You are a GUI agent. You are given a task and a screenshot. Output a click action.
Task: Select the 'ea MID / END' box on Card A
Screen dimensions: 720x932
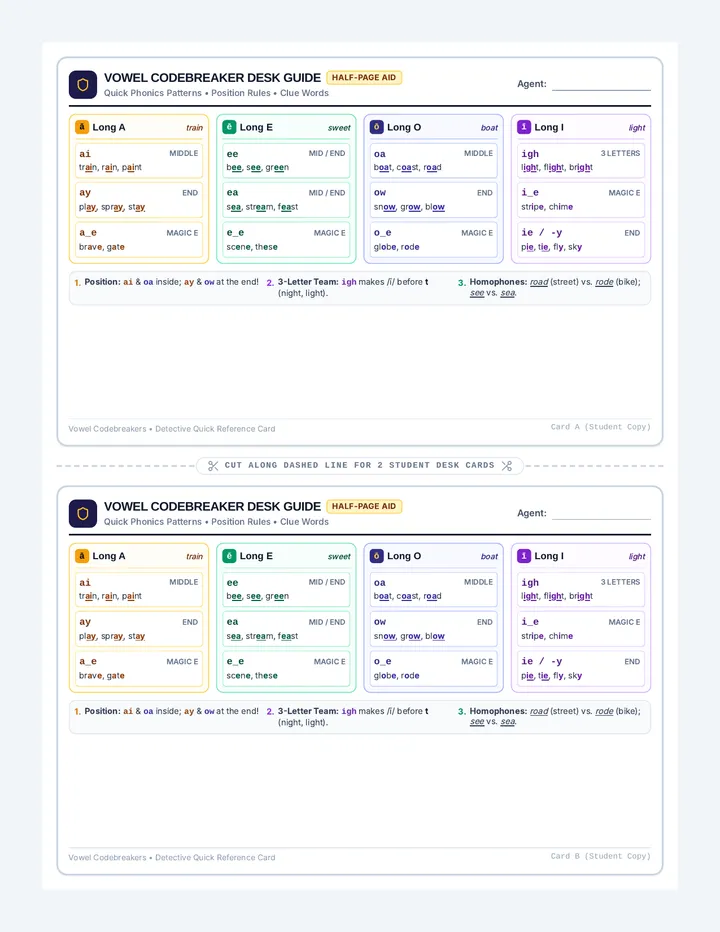286,200
